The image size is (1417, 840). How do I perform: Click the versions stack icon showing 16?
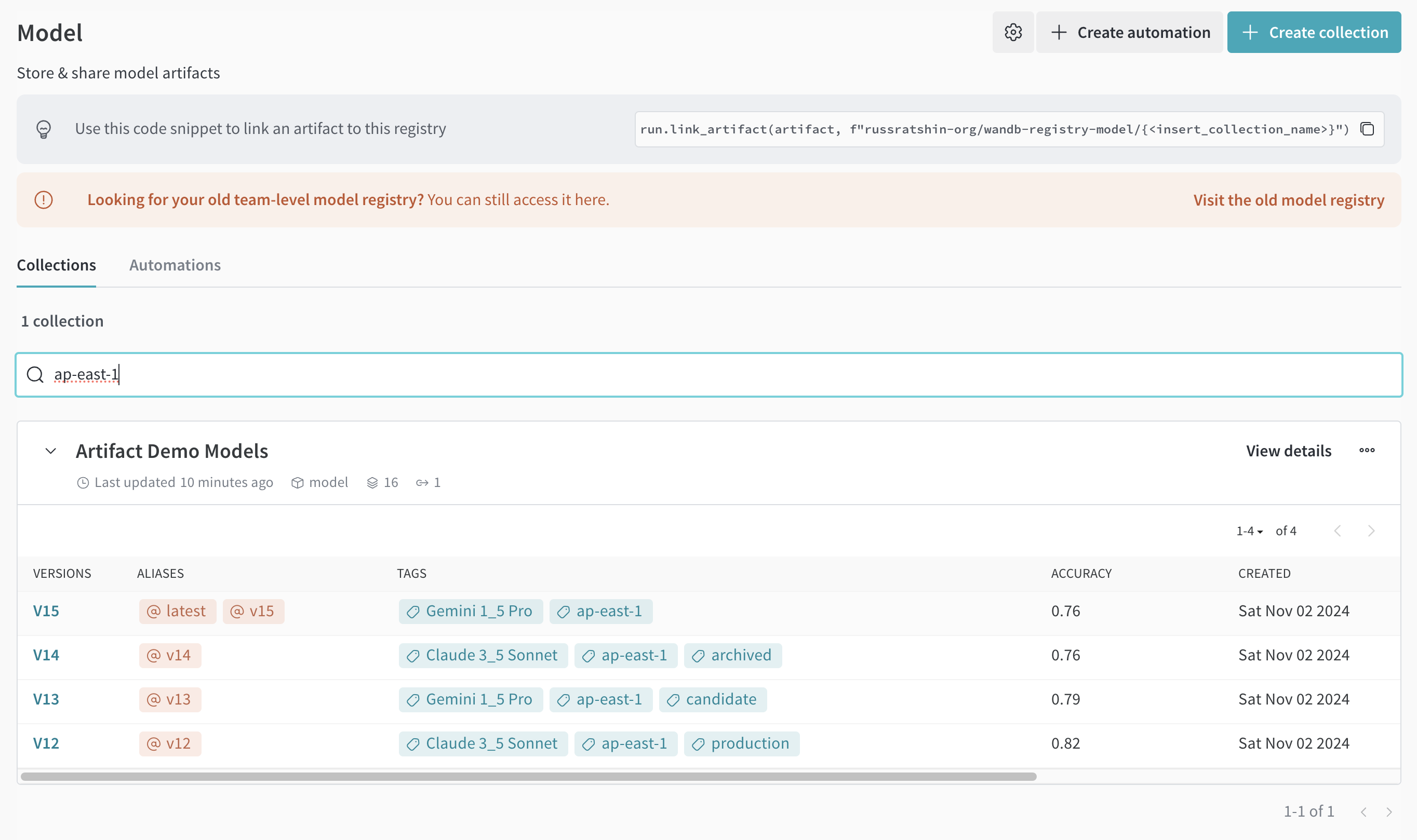(372, 483)
